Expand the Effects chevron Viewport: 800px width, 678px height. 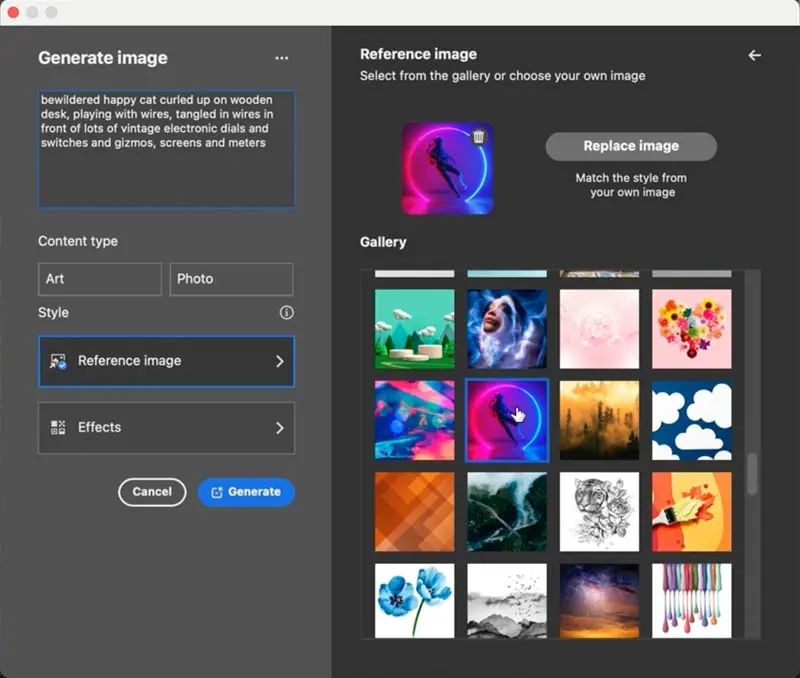point(280,428)
